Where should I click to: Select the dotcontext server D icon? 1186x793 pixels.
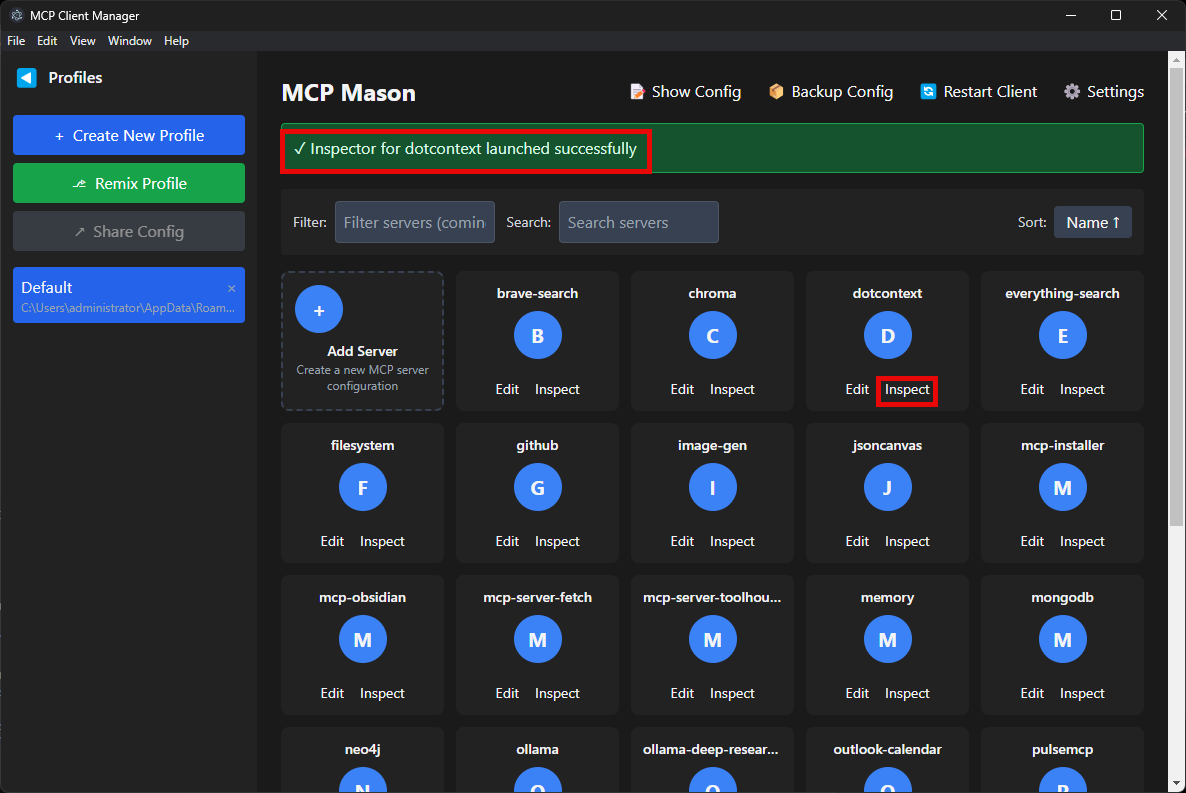[887, 335]
